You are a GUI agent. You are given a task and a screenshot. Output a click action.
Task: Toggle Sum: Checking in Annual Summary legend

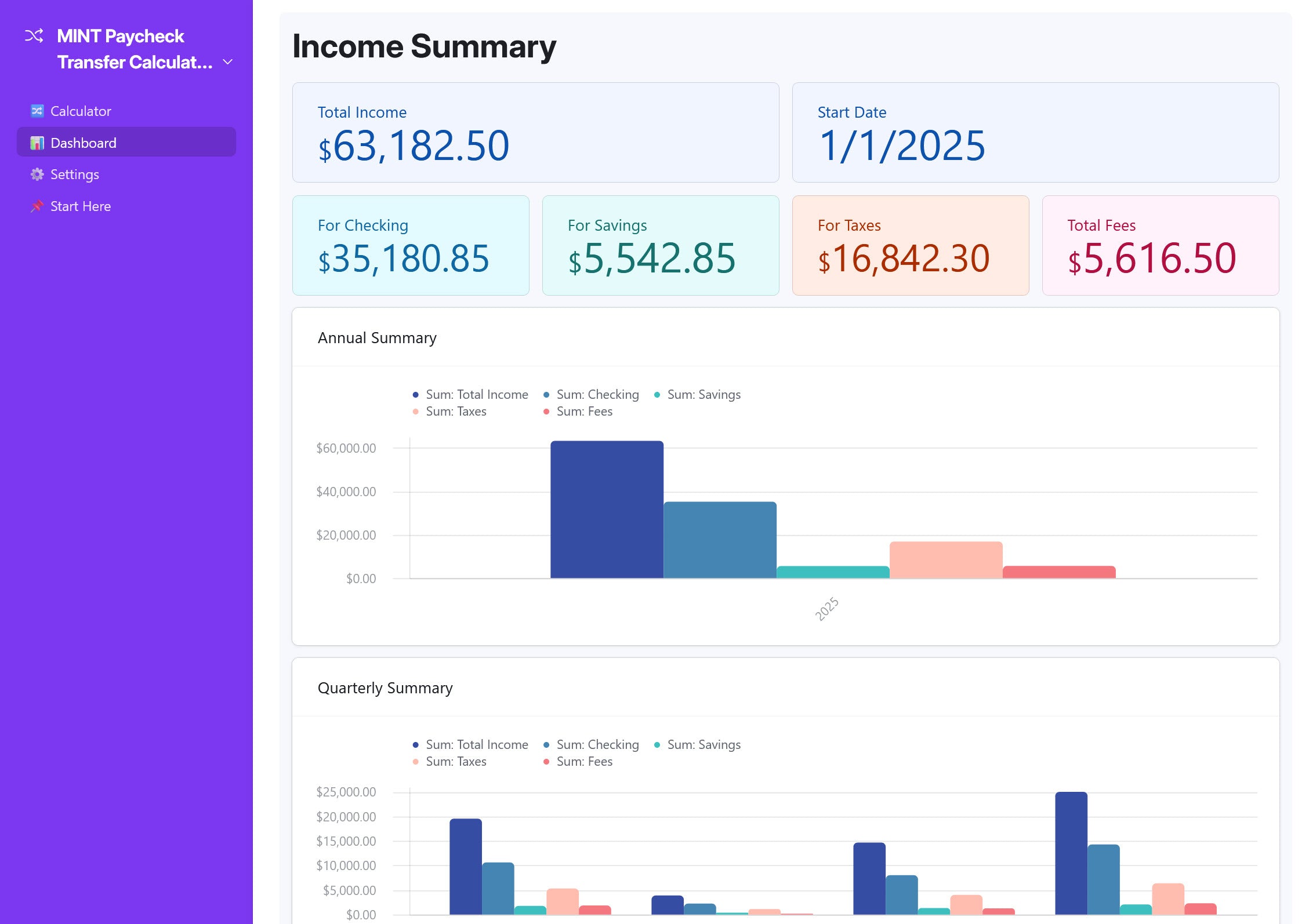coord(597,395)
